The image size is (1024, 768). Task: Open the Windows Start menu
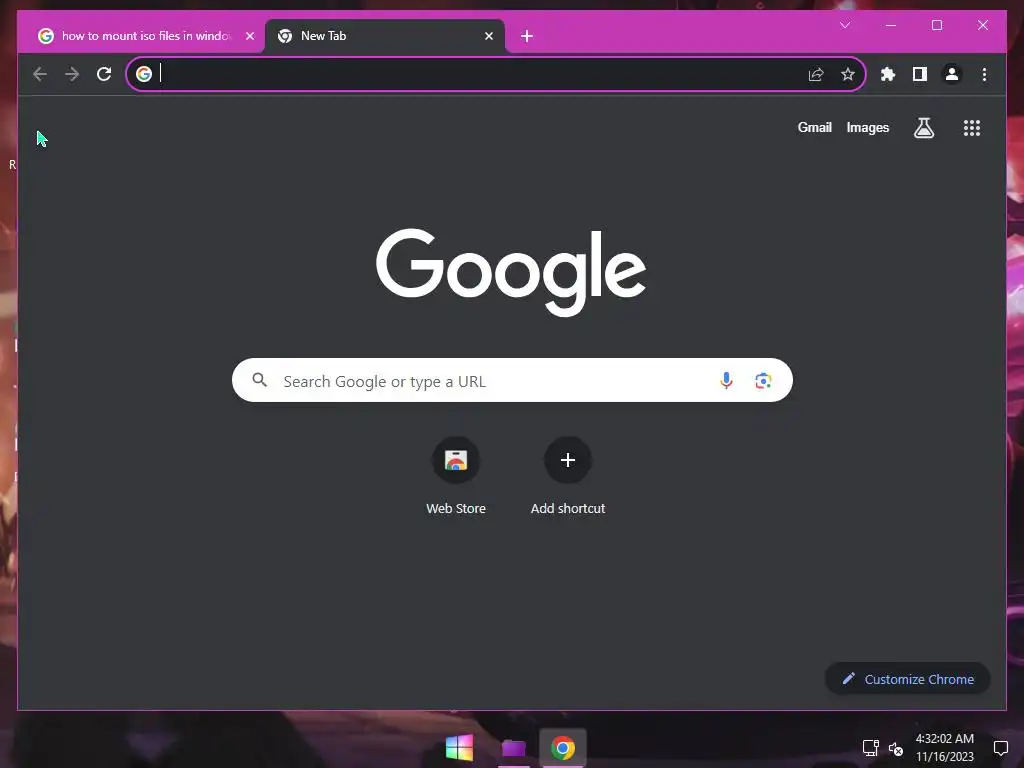459,748
